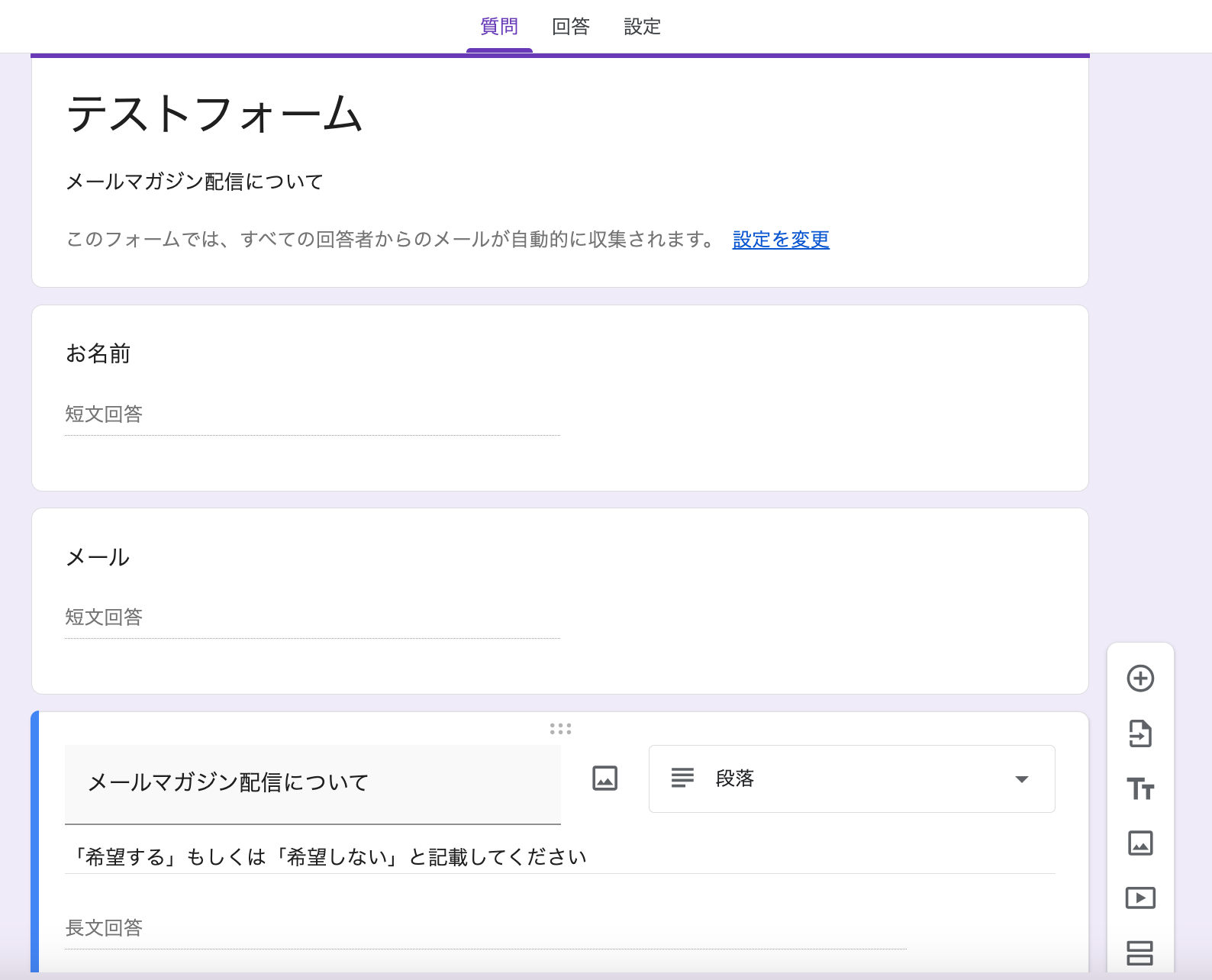The image size is (1212, 980).
Task: Add a new section using sidebar icon
Action: [x=1140, y=953]
